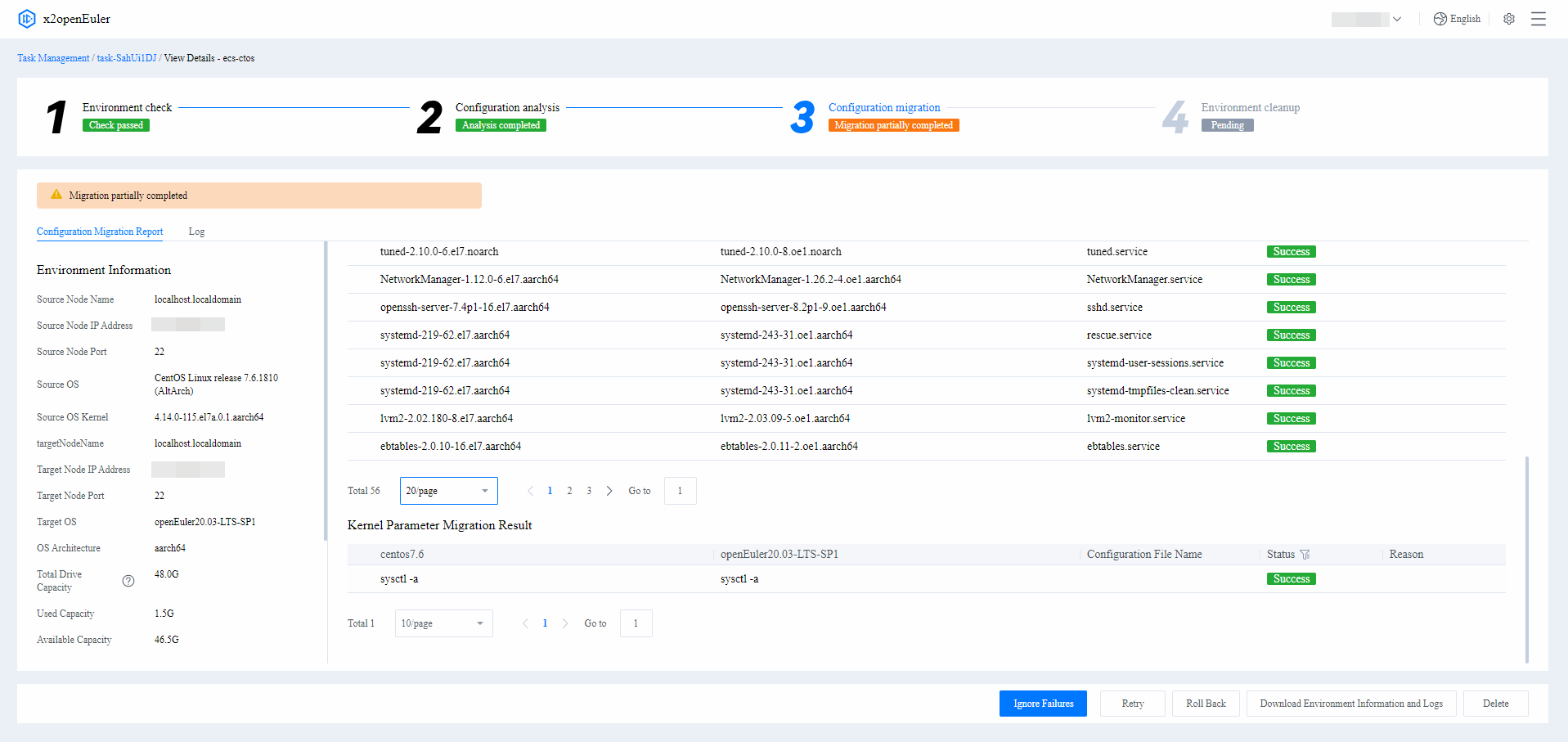Open the settings gear icon

point(1509,19)
